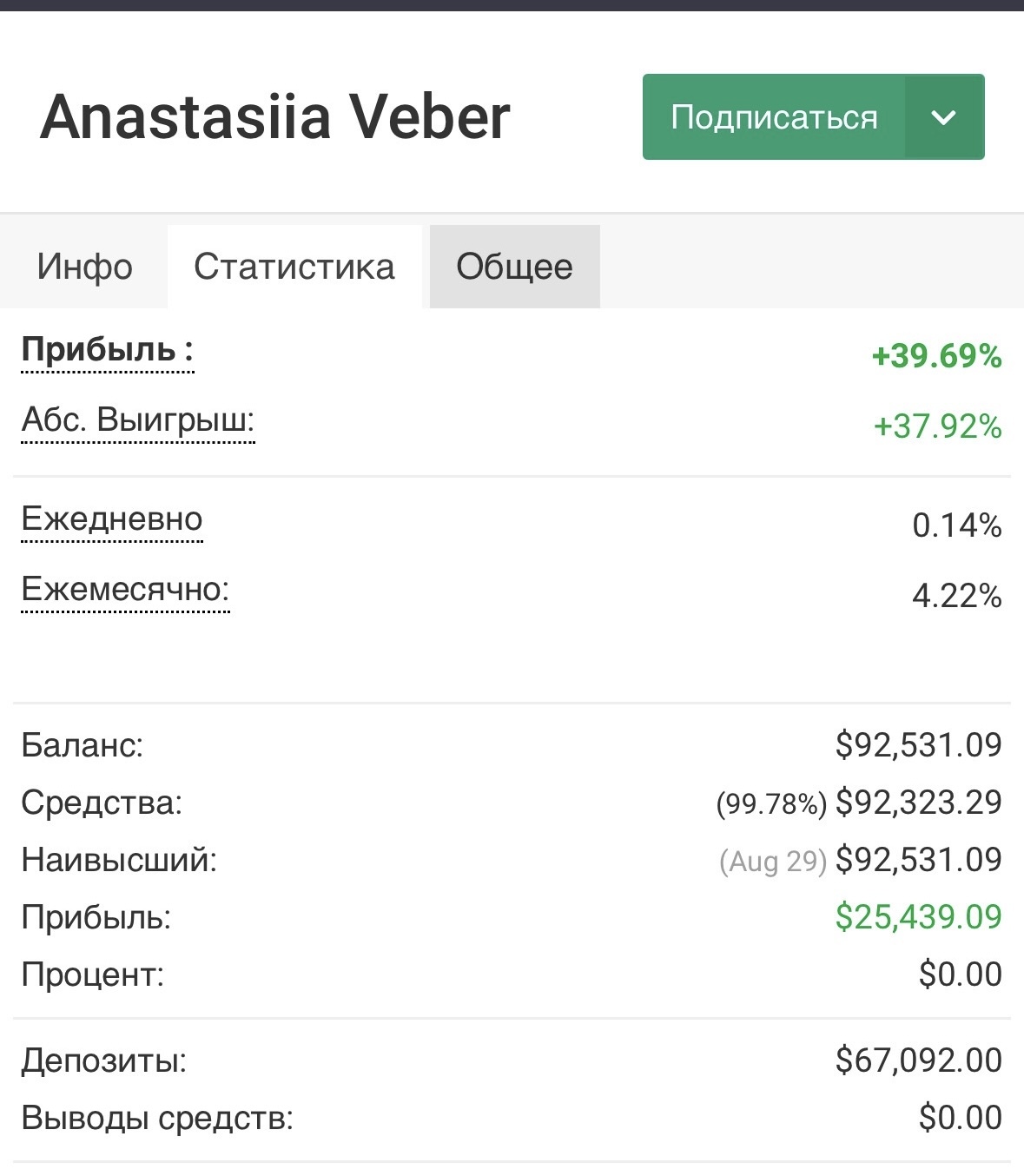
Task: Click the 4.22% monthly value
Action: tap(956, 596)
